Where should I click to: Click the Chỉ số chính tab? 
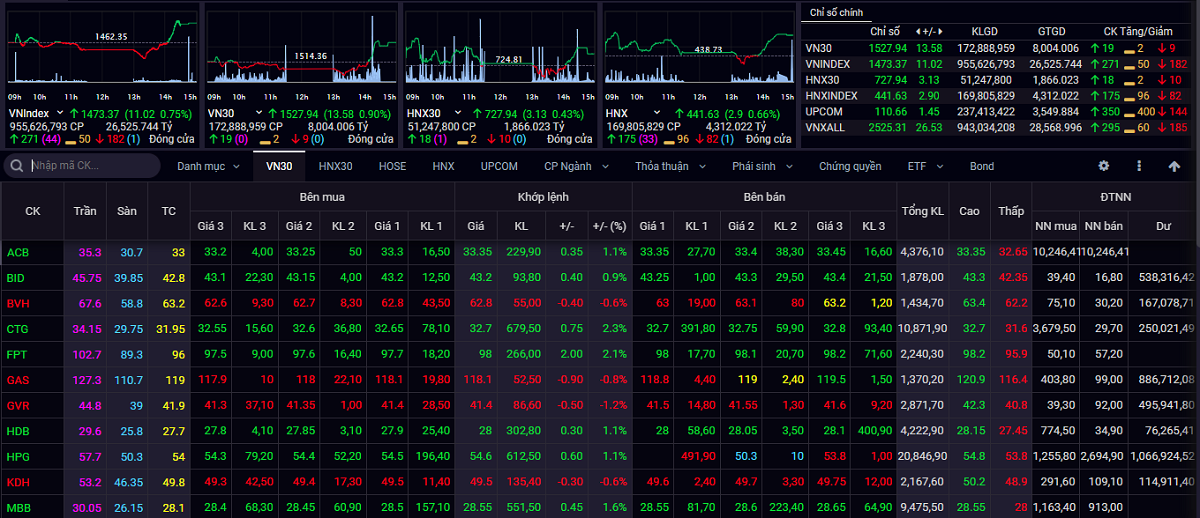[x=836, y=12]
